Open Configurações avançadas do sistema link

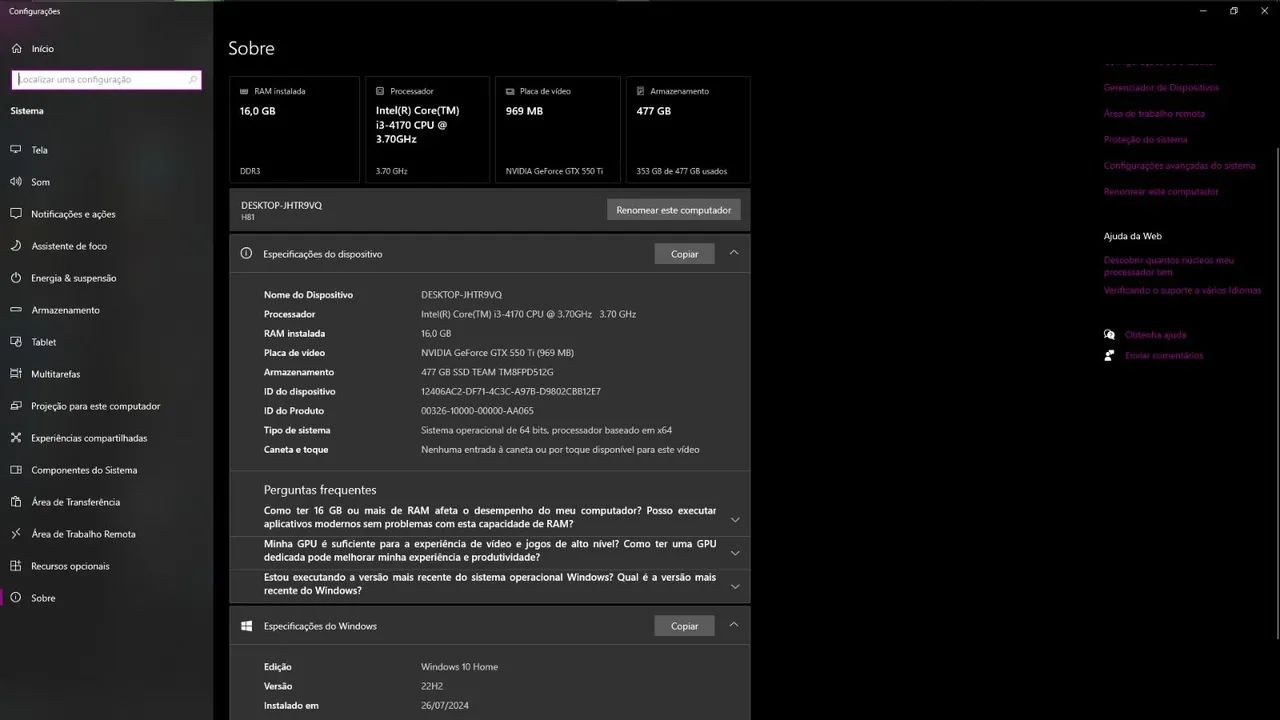(x=1179, y=166)
